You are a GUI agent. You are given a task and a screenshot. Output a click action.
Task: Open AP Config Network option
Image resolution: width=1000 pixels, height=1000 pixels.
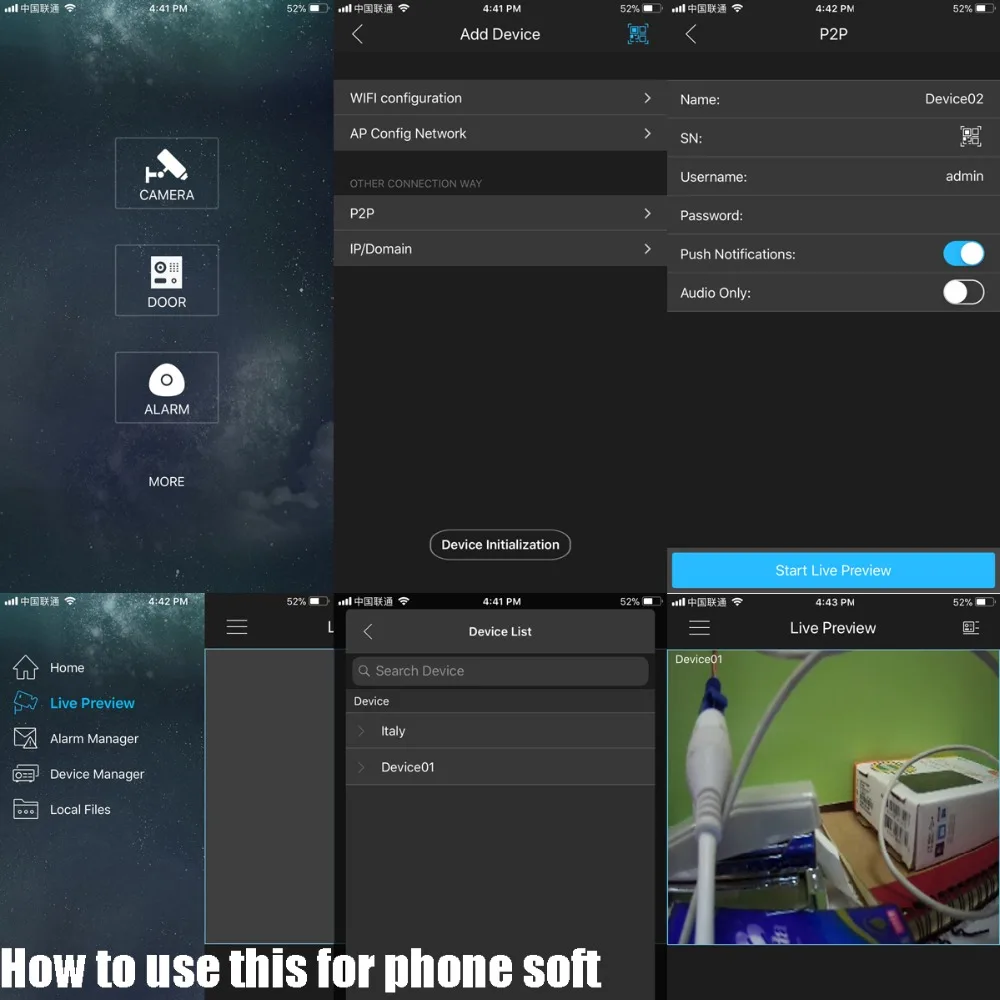pos(500,133)
